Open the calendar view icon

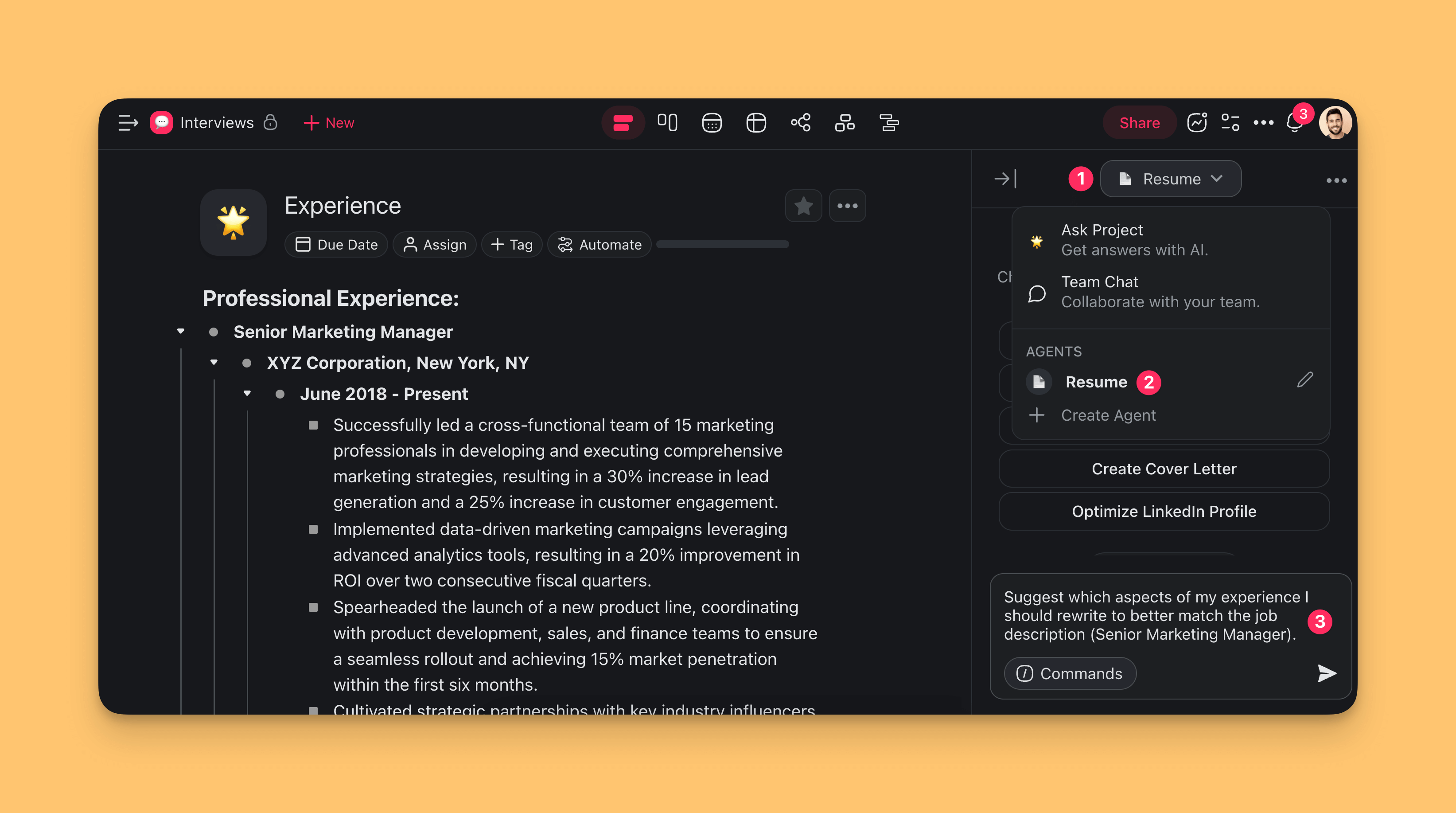712,123
